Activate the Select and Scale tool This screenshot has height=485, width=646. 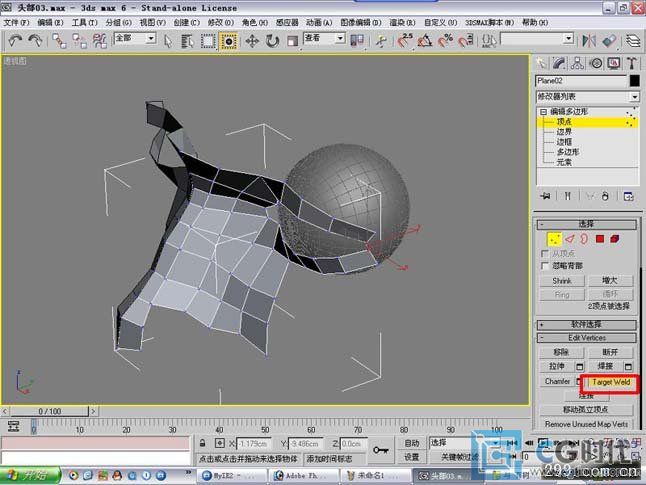pyautogui.click(x=292, y=41)
